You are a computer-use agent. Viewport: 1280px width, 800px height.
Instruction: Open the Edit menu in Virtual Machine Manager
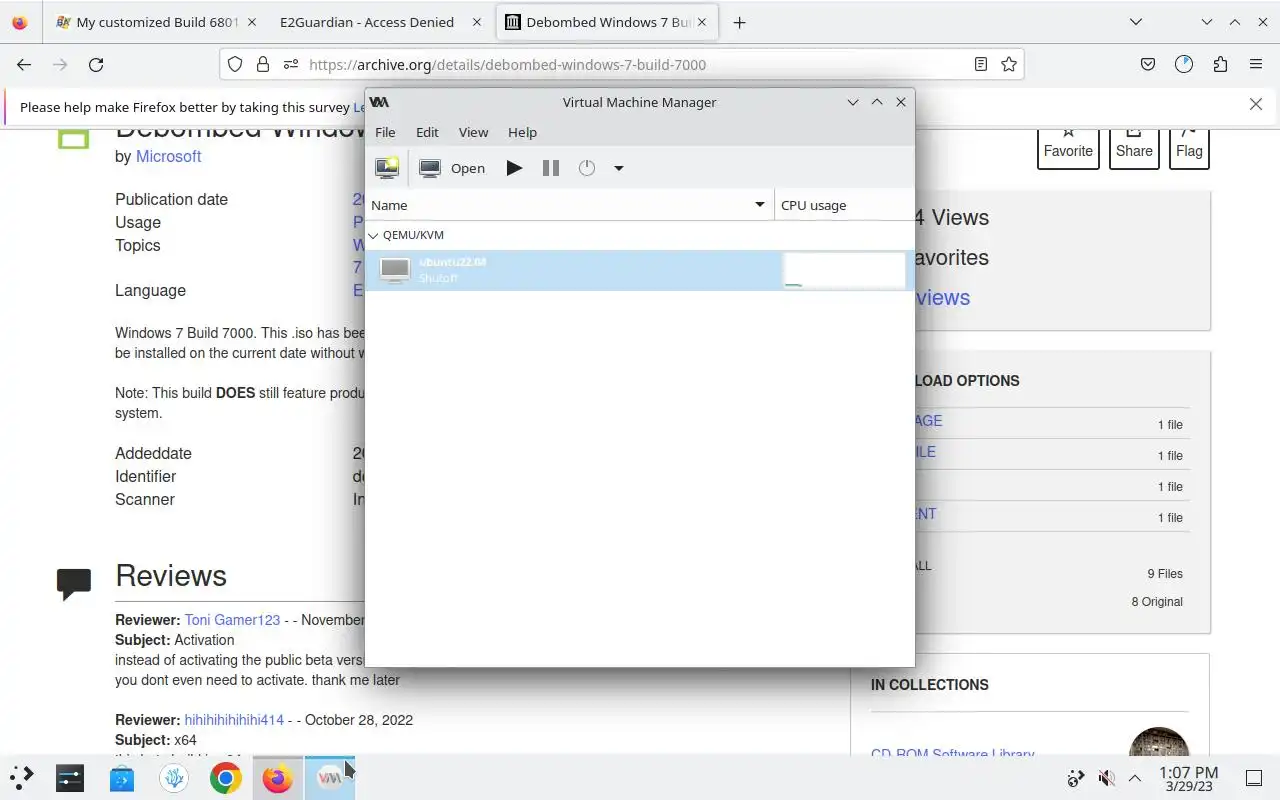(427, 132)
